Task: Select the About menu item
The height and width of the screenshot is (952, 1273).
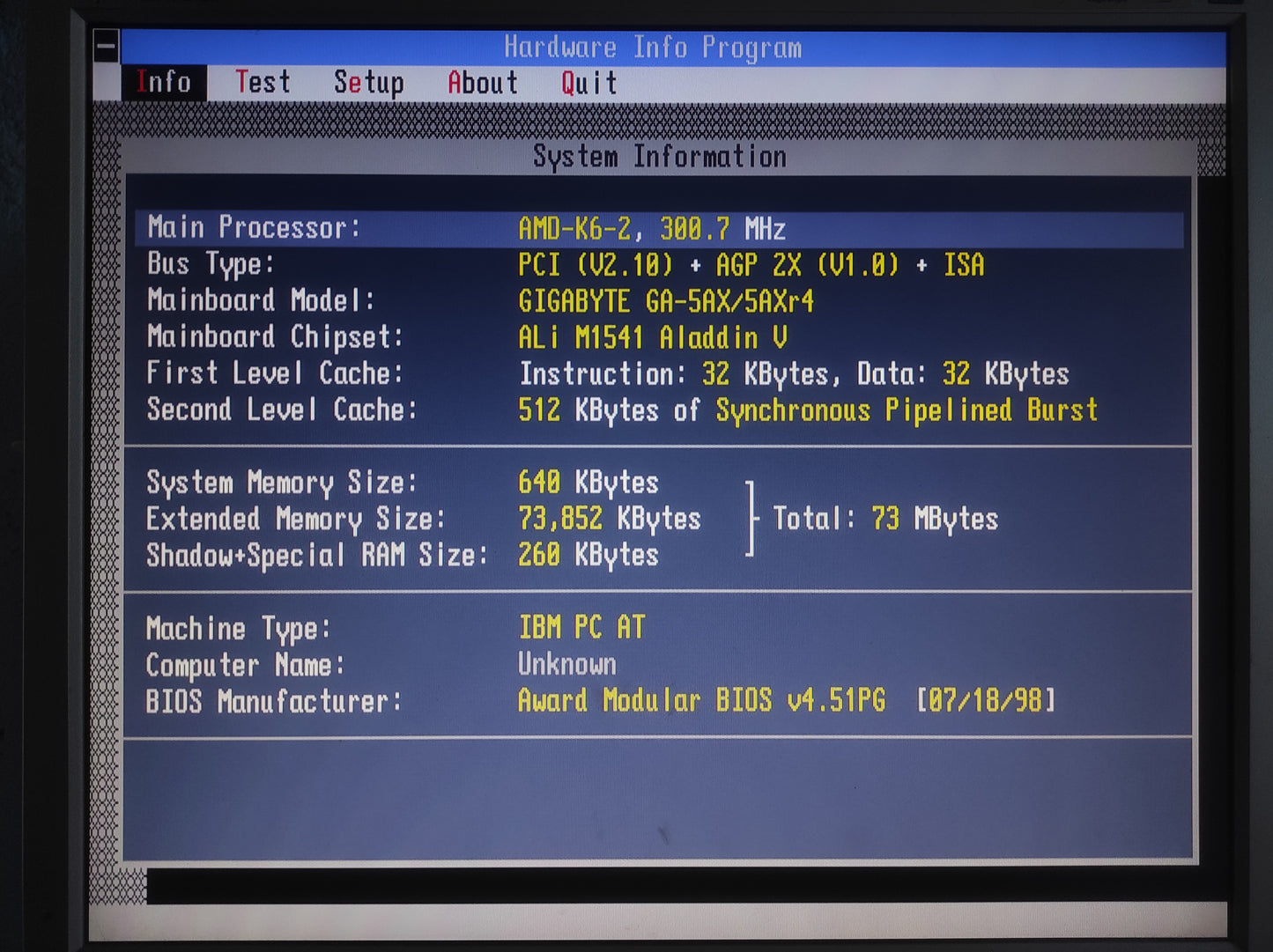Action: 482,83
